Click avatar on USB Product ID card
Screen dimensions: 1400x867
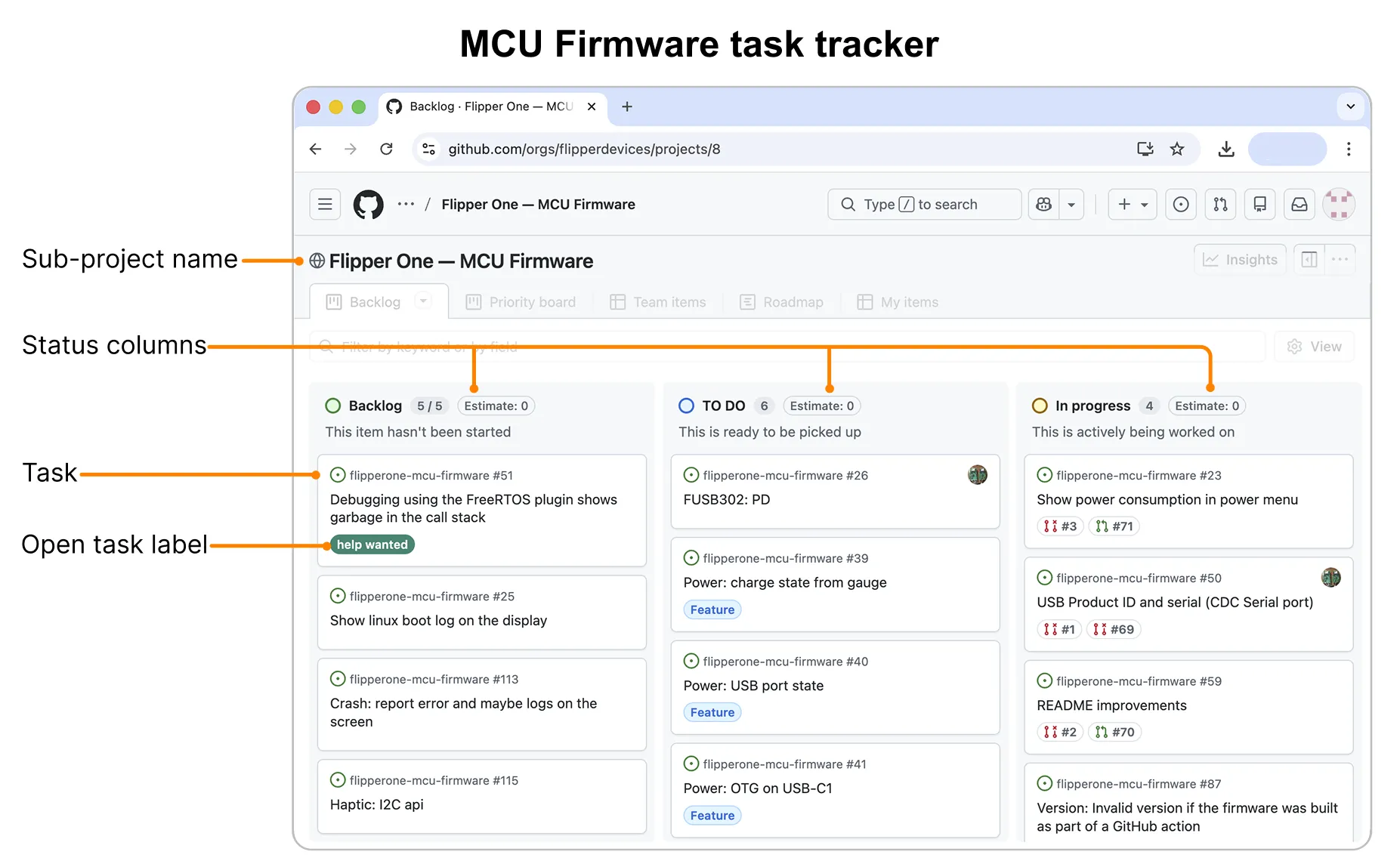[1330, 578]
